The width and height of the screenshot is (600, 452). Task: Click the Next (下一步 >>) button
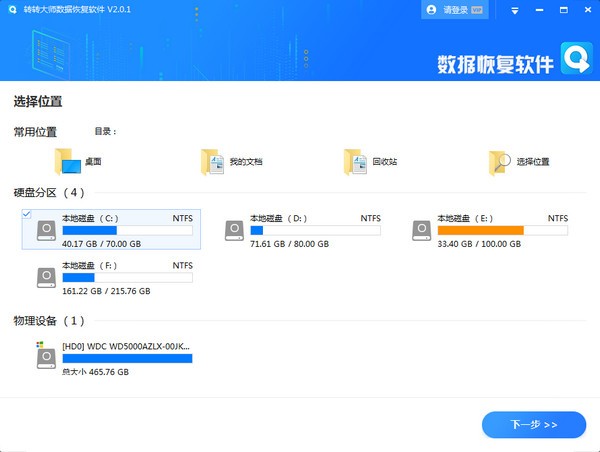tap(533, 425)
